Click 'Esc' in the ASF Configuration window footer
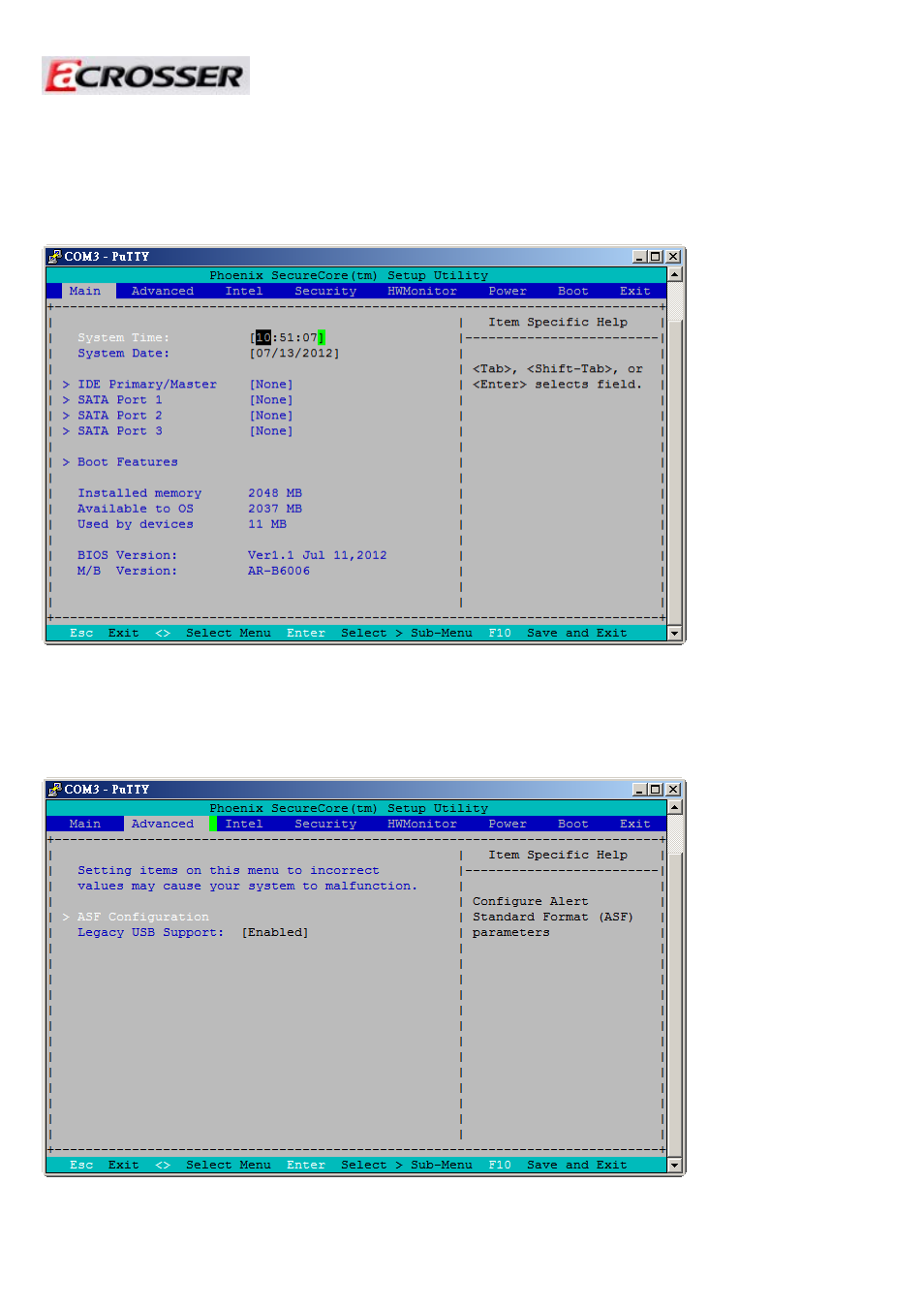Screen dimensions: 924x1308 [x=81, y=1166]
